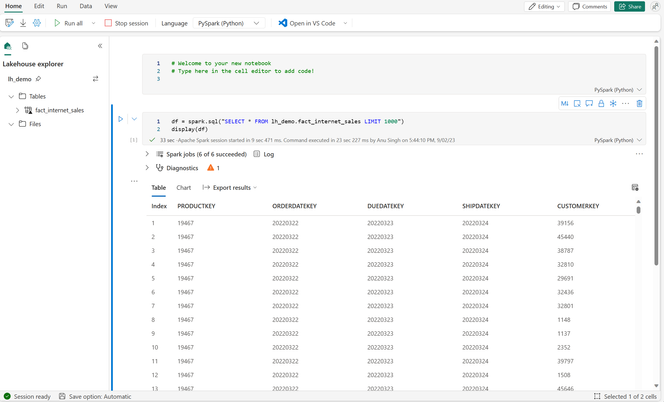This screenshot has width=664, height=402.
Task: Open the Run all dropdown arrow
Action: (x=94, y=23)
